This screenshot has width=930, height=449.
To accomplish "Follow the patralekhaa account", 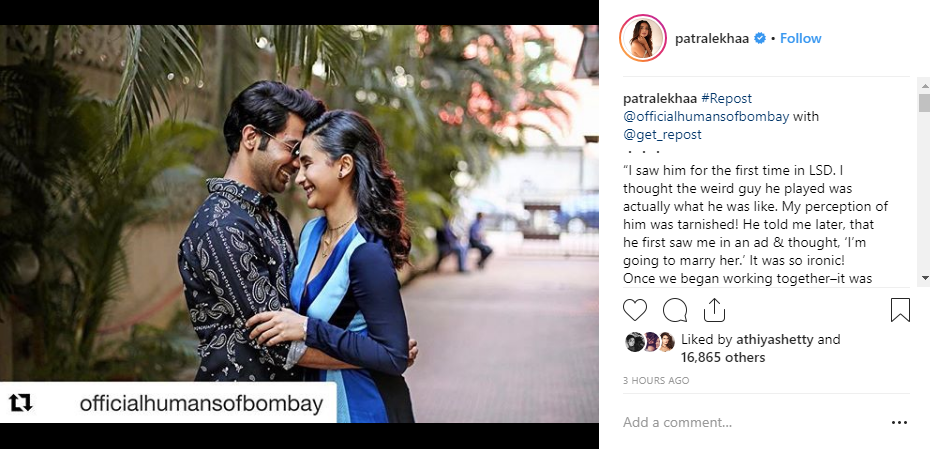I will [800, 38].
